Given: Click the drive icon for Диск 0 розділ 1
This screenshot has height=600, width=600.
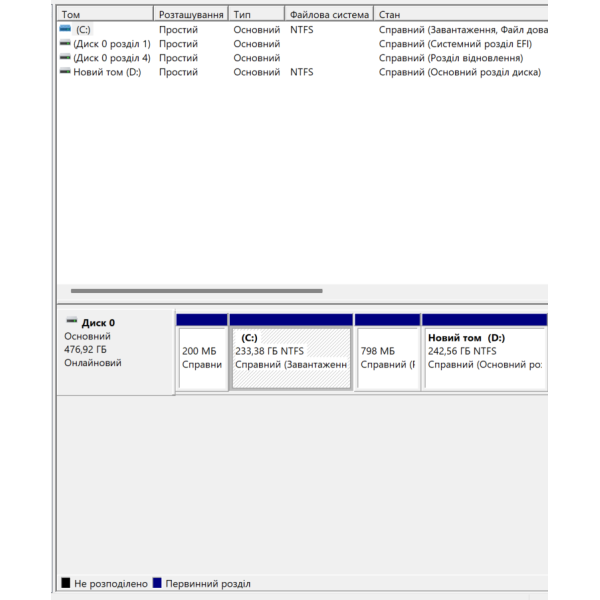Looking at the screenshot, I should (x=65, y=43).
